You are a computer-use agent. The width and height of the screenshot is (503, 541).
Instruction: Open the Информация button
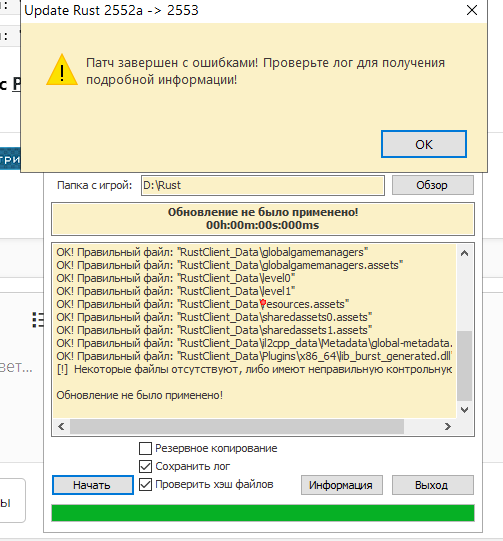click(x=342, y=485)
